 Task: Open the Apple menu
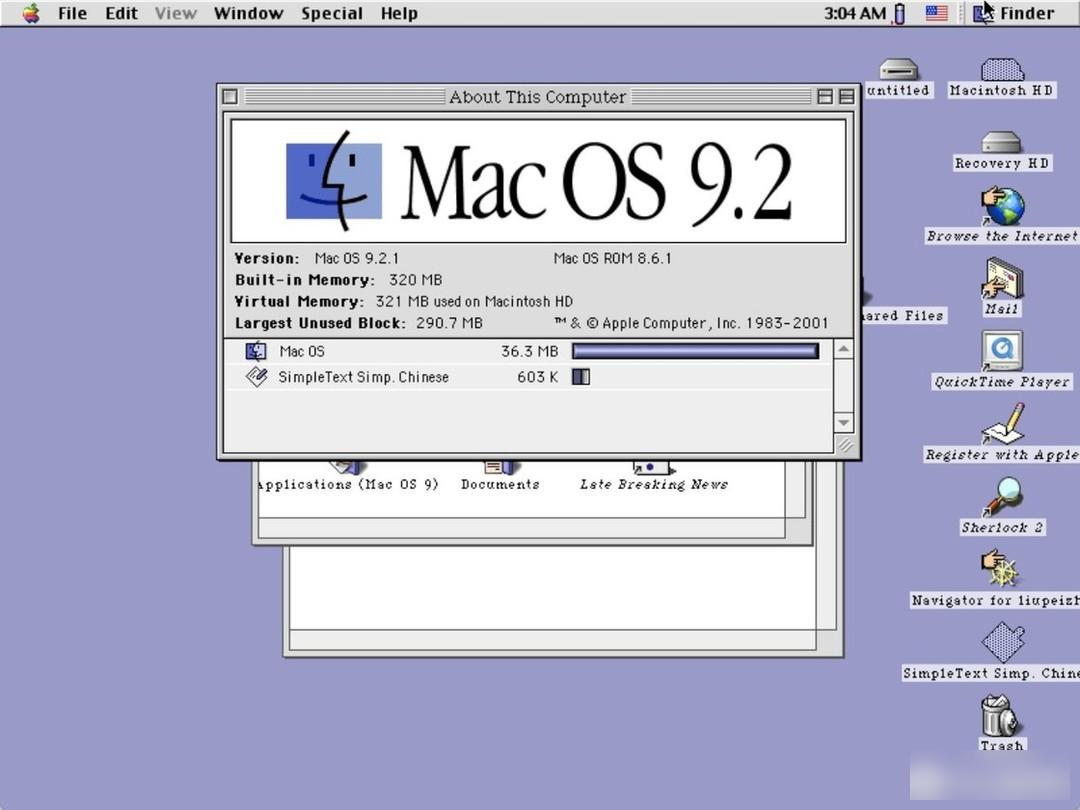tap(30, 13)
